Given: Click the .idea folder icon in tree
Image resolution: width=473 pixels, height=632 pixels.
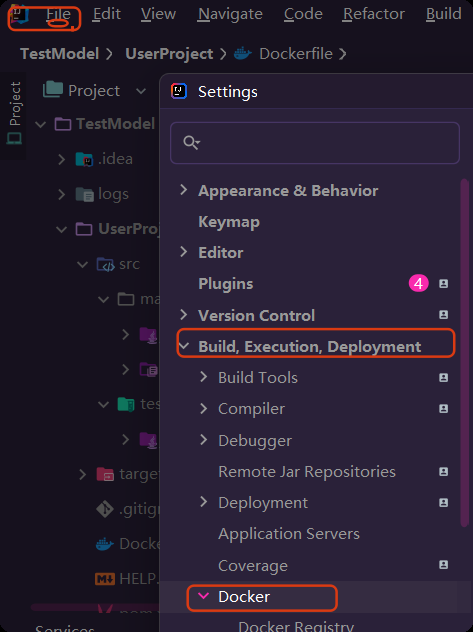Looking at the screenshot, I should 84,159.
